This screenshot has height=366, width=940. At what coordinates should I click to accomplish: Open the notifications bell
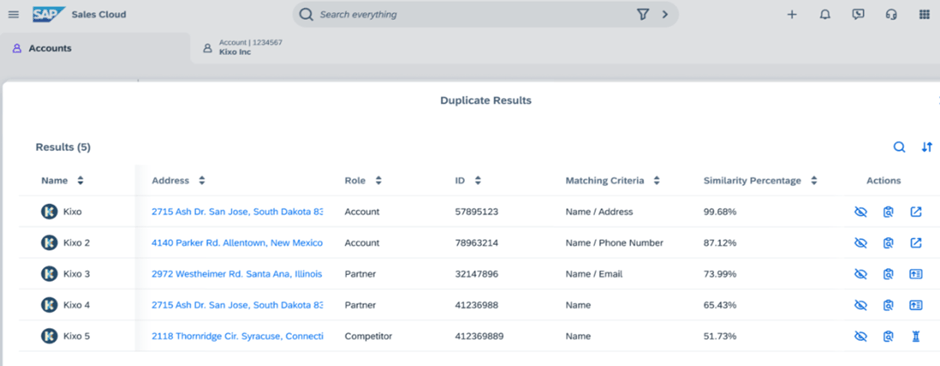[x=825, y=14]
